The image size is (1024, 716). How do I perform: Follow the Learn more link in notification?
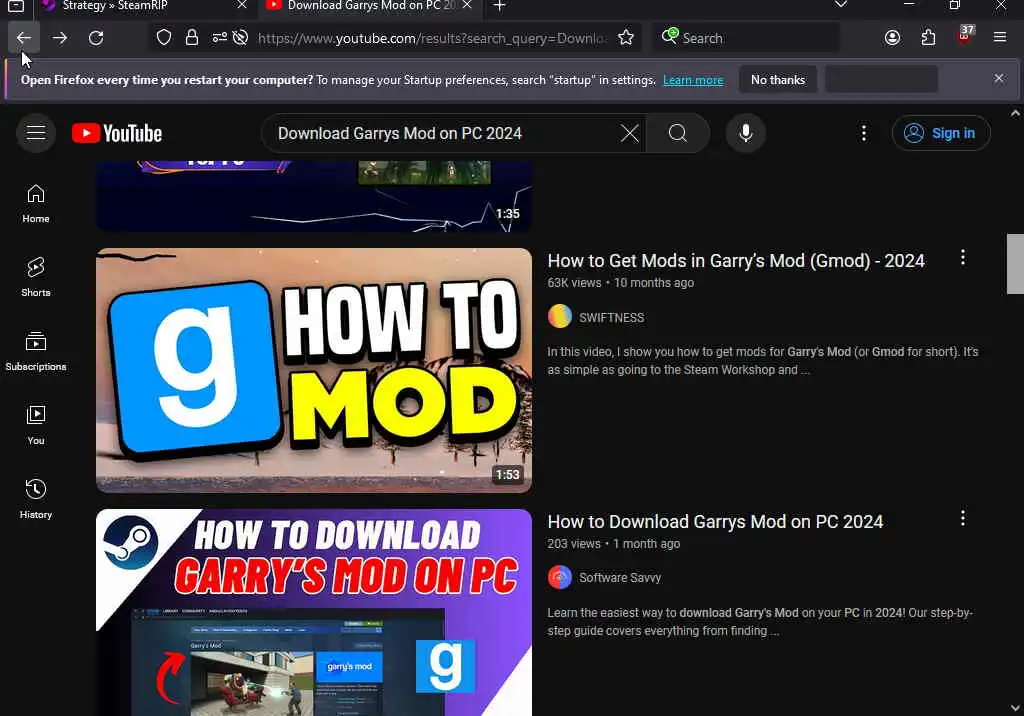point(693,80)
